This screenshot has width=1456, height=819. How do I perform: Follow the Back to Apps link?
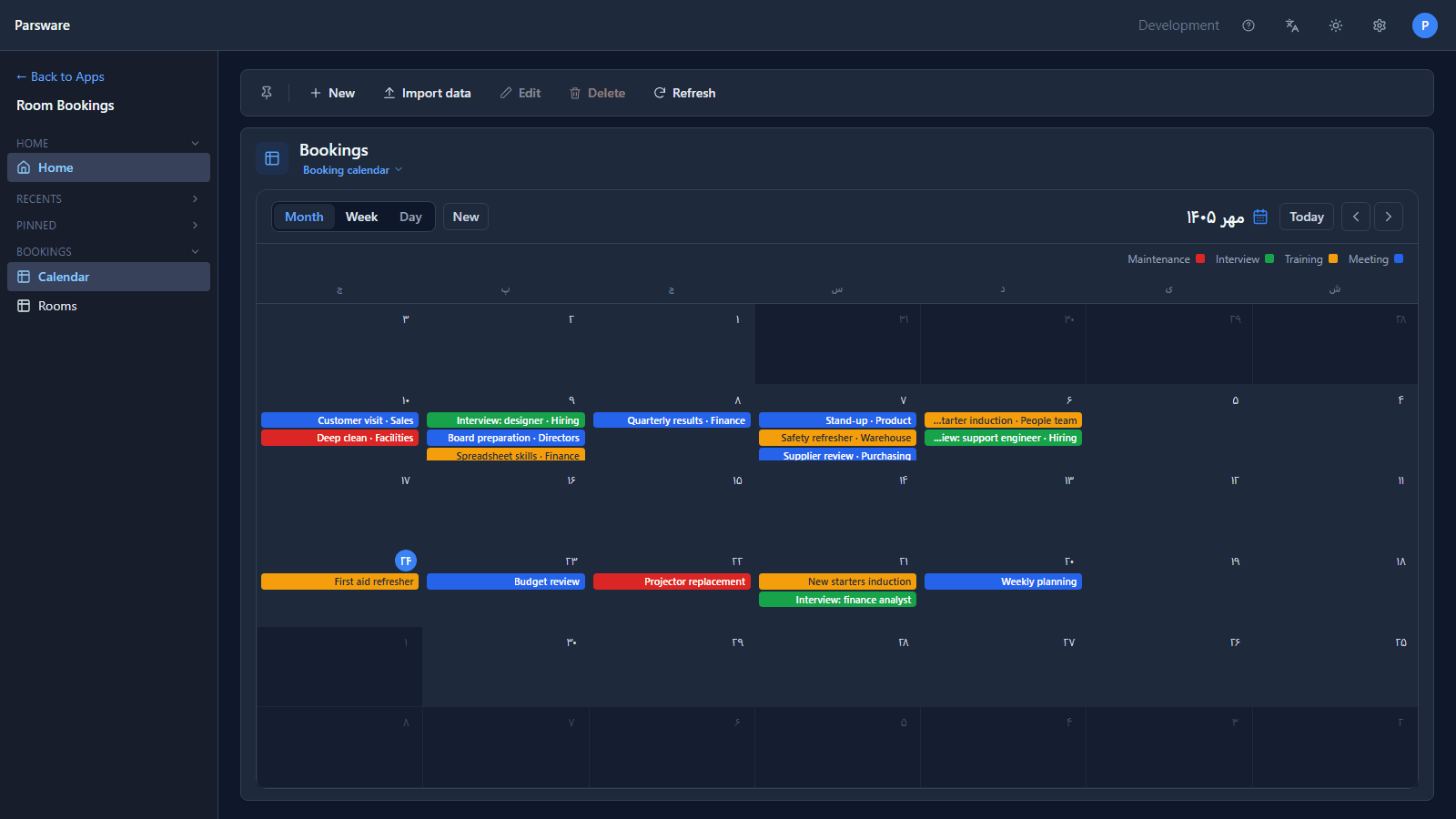[60, 76]
